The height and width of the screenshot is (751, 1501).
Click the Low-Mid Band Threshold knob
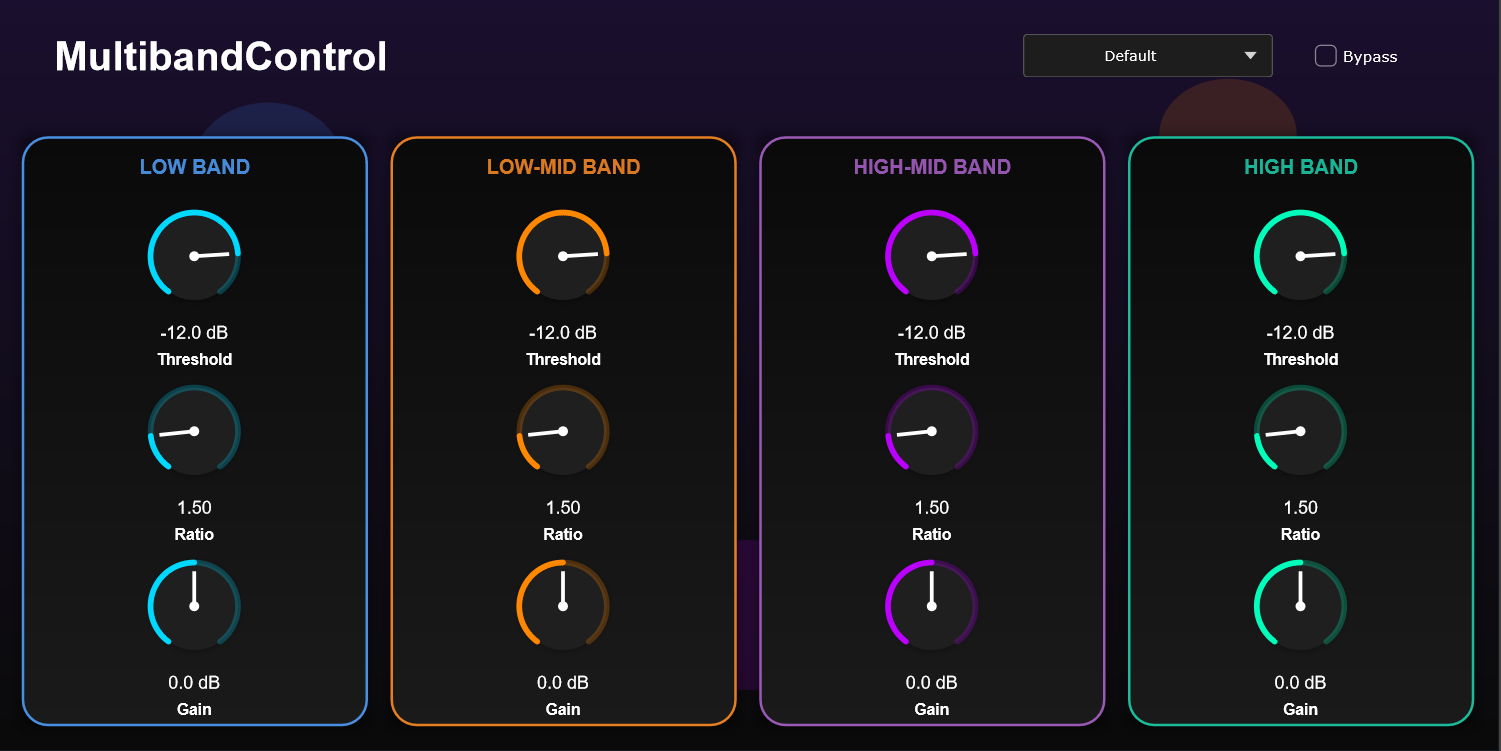tap(563, 256)
